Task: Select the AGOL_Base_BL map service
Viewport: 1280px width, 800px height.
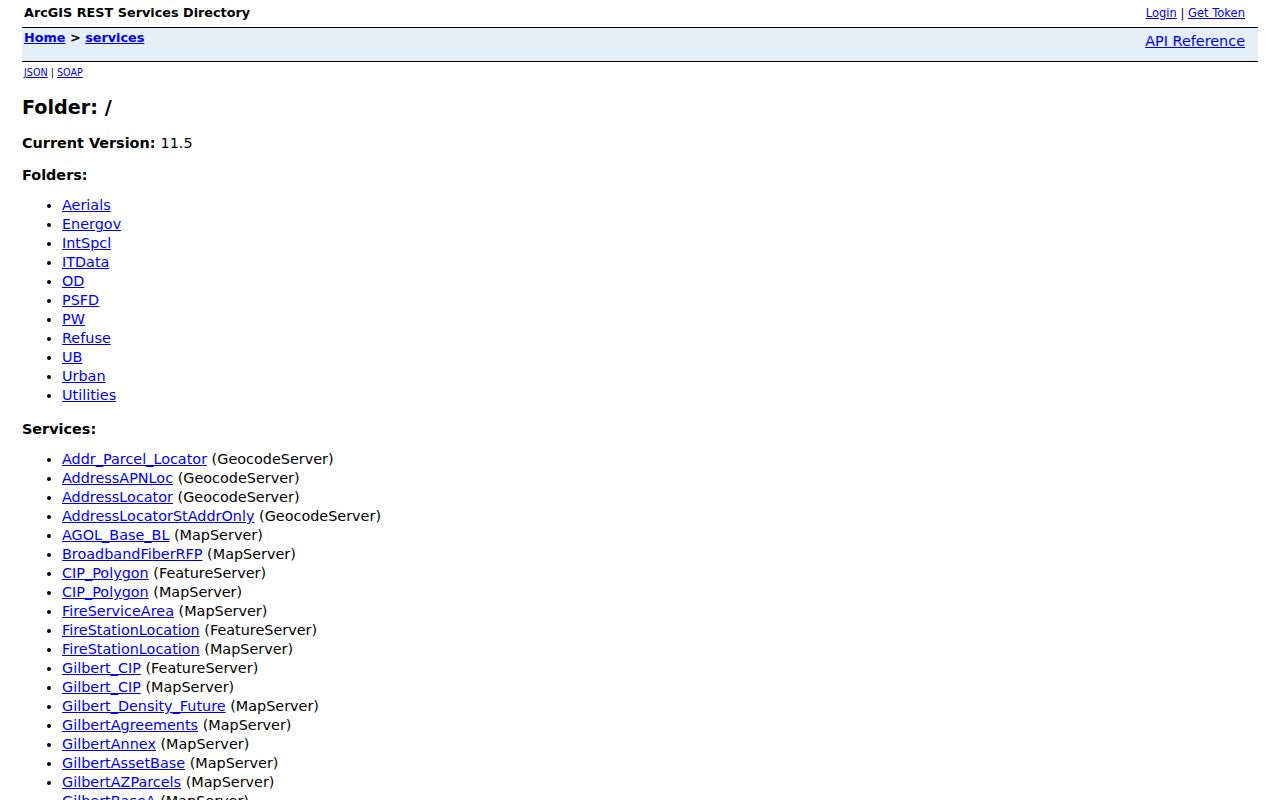Action: pos(116,535)
